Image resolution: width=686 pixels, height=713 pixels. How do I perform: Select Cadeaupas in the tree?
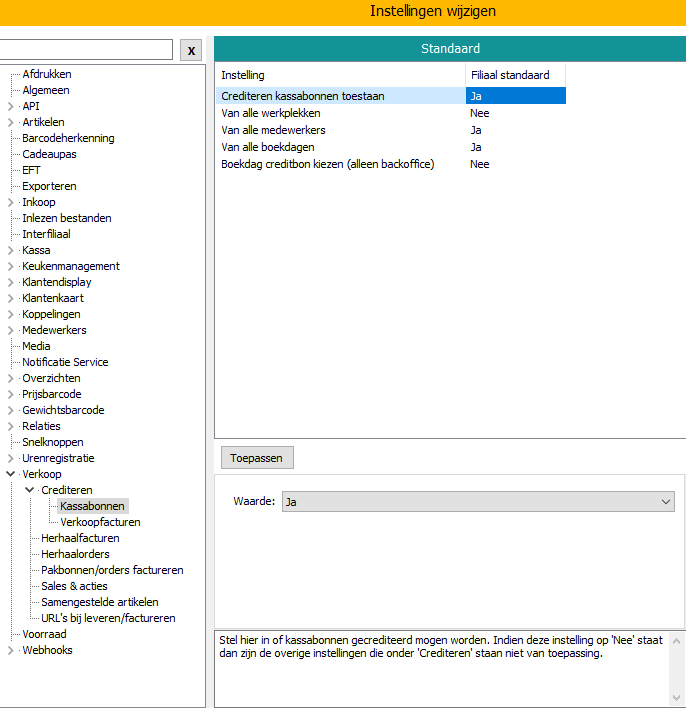tap(49, 154)
